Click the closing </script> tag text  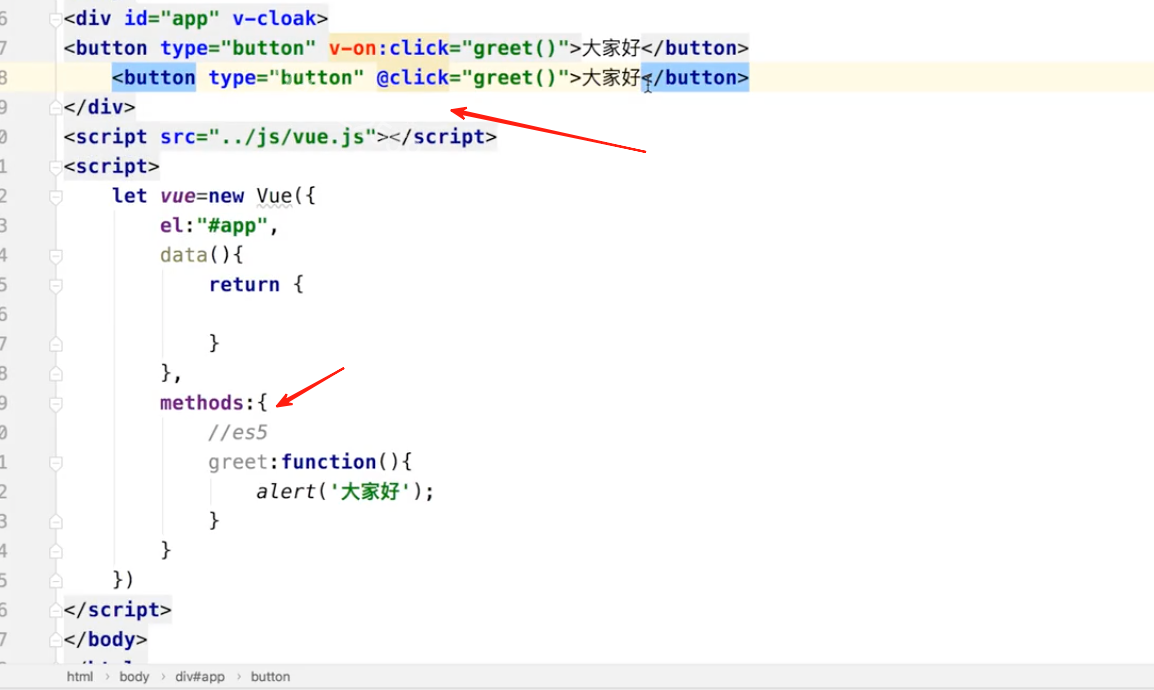click(118, 610)
